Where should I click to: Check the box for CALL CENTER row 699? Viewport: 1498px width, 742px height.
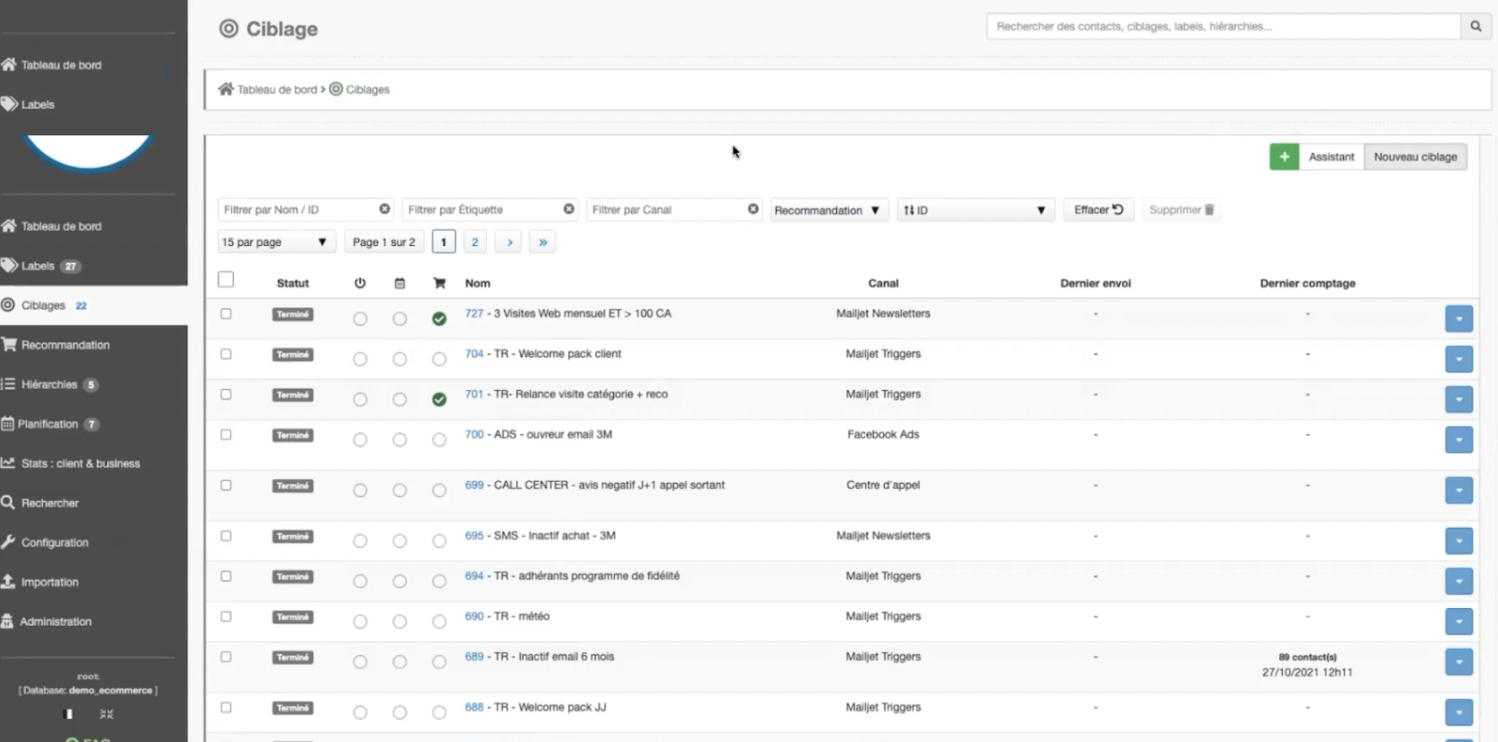coord(226,485)
